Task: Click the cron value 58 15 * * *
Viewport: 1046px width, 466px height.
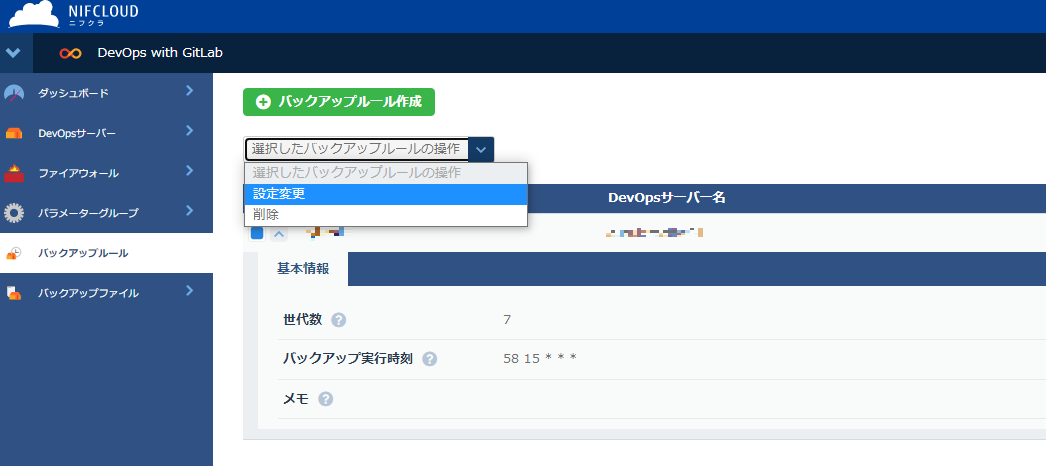Action: point(540,359)
